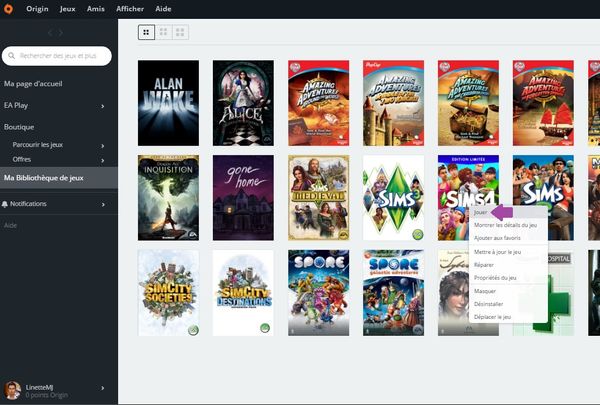Click the LinetteMJ profile avatar

coord(12,390)
